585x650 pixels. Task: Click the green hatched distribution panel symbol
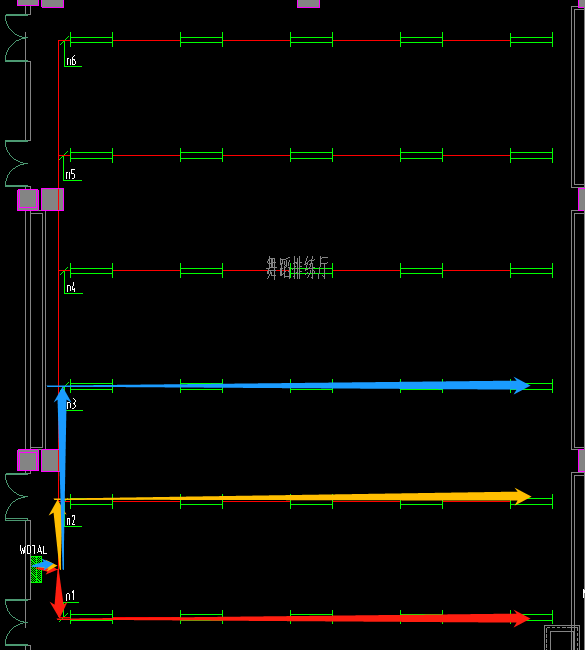[36, 570]
